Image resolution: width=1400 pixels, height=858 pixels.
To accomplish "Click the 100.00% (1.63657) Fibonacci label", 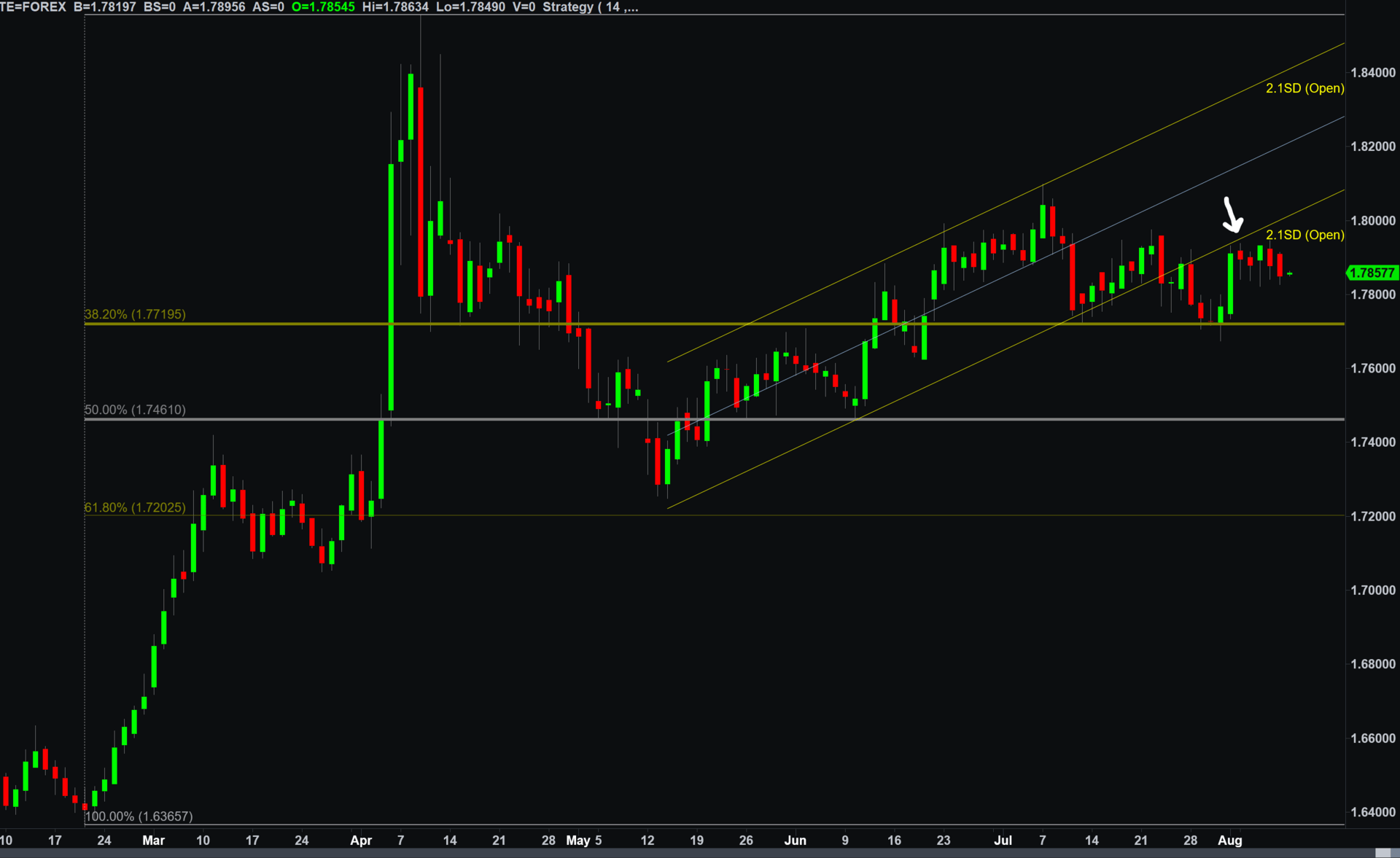I will (x=139, y=816).
